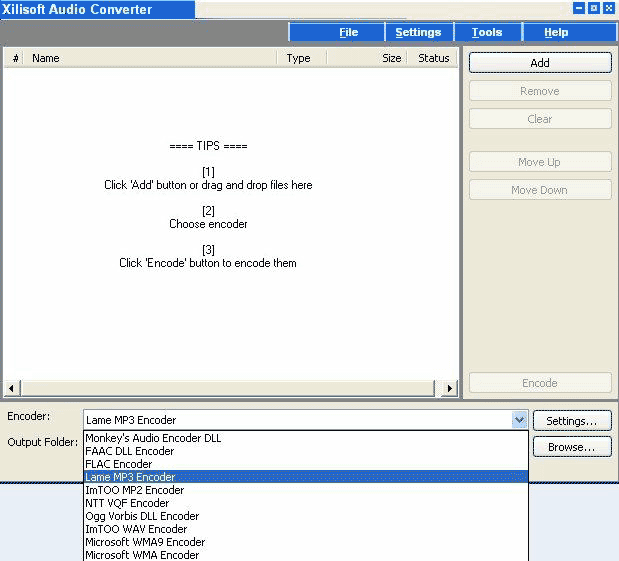Screen dimensions: 619x561
Task: Choose NTT VQF Encoder option
Action: click(x=127, y=503)
